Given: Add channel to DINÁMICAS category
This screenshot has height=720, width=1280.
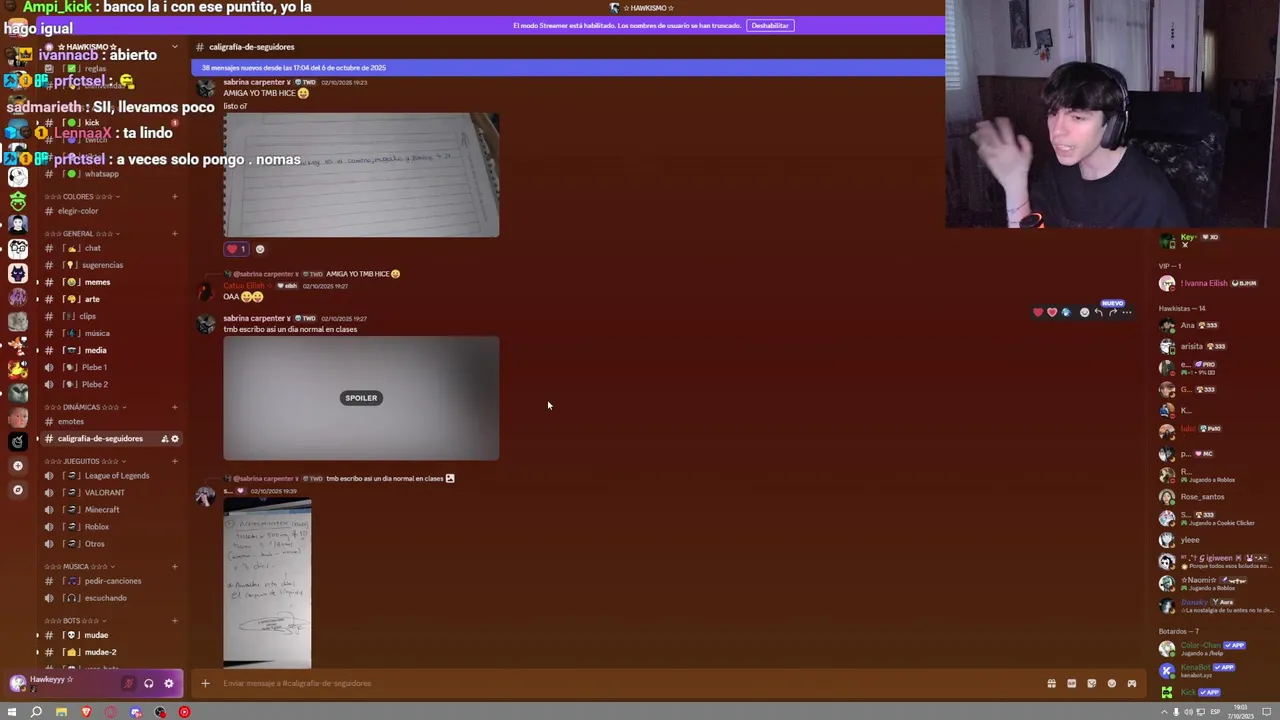Looking at the screenshot, I should pyautogui.click(x=175, y=408).
